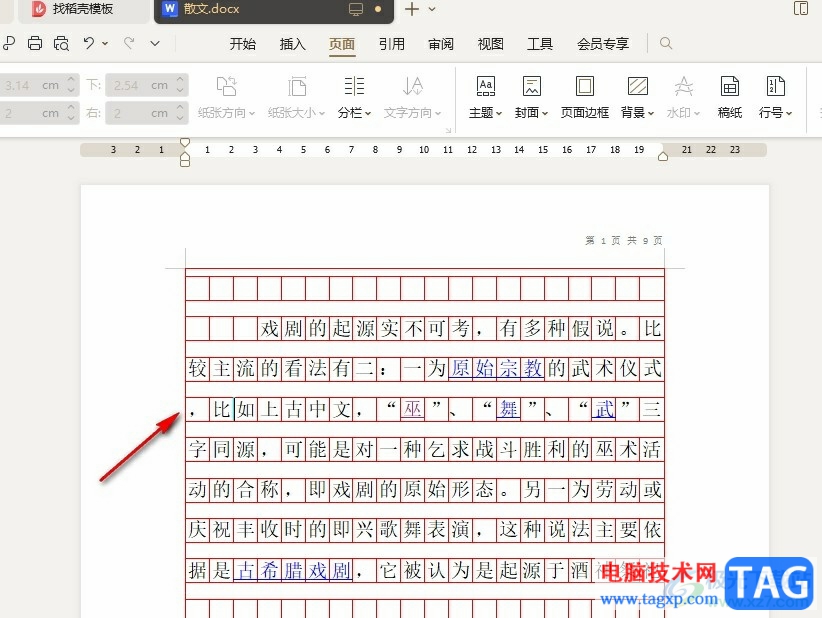Open page setup dialog launcher icon
Viewport: 822px width, 618px height.
(448, 130)
